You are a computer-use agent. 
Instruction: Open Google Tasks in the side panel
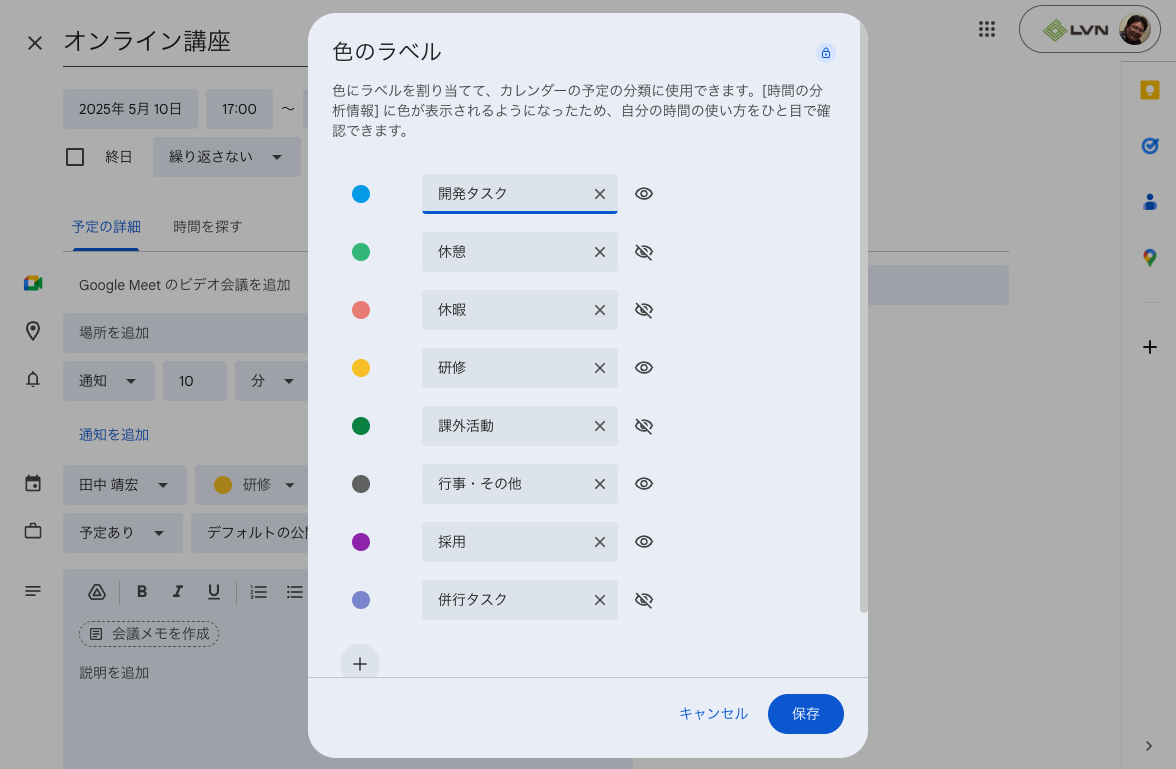tap(1148, 146)
